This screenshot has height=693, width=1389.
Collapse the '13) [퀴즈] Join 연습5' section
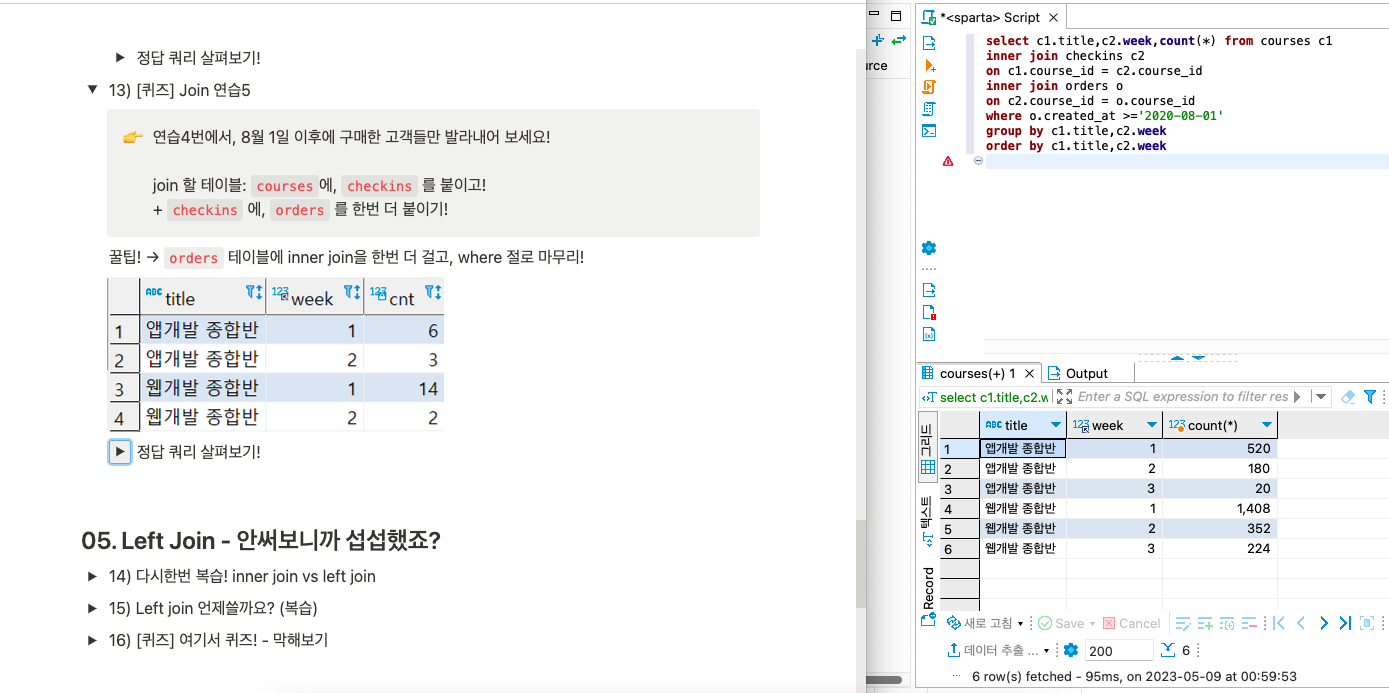tap(92, 90)
